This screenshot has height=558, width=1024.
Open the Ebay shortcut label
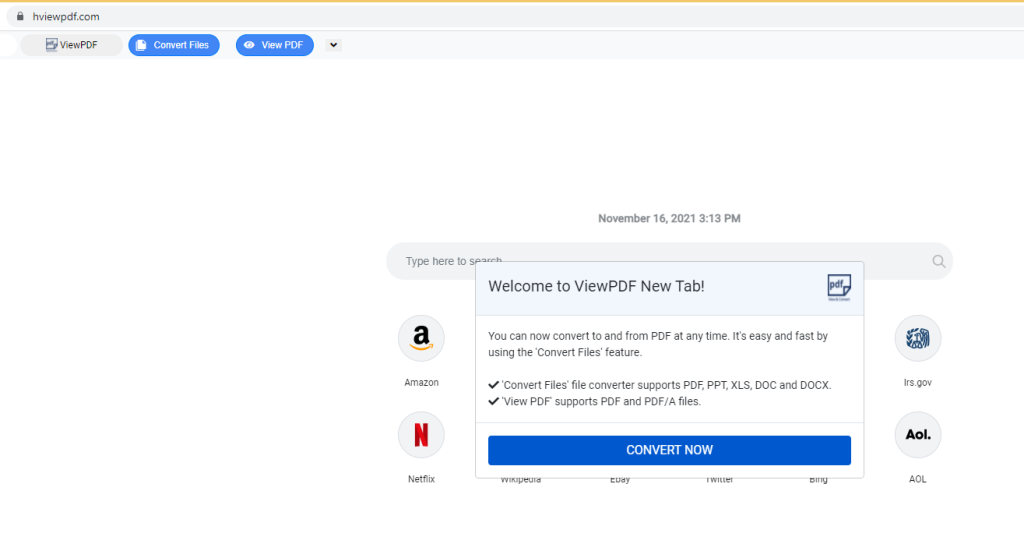pos(620,480)
